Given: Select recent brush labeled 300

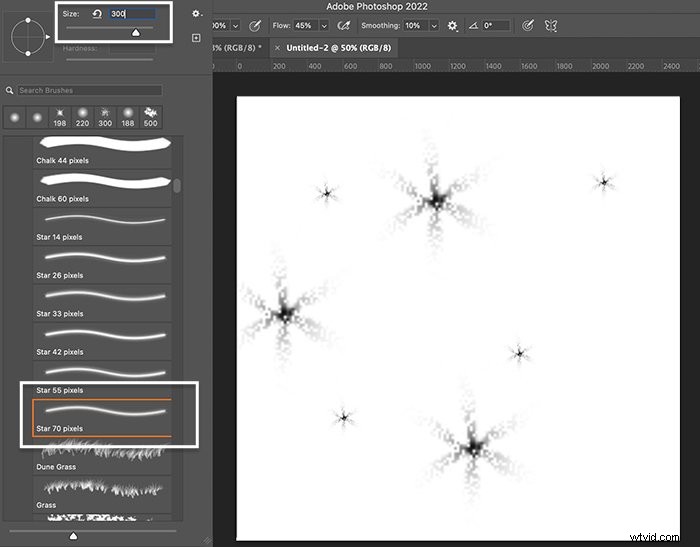Looking at the screenshot, I should point(105,117).
